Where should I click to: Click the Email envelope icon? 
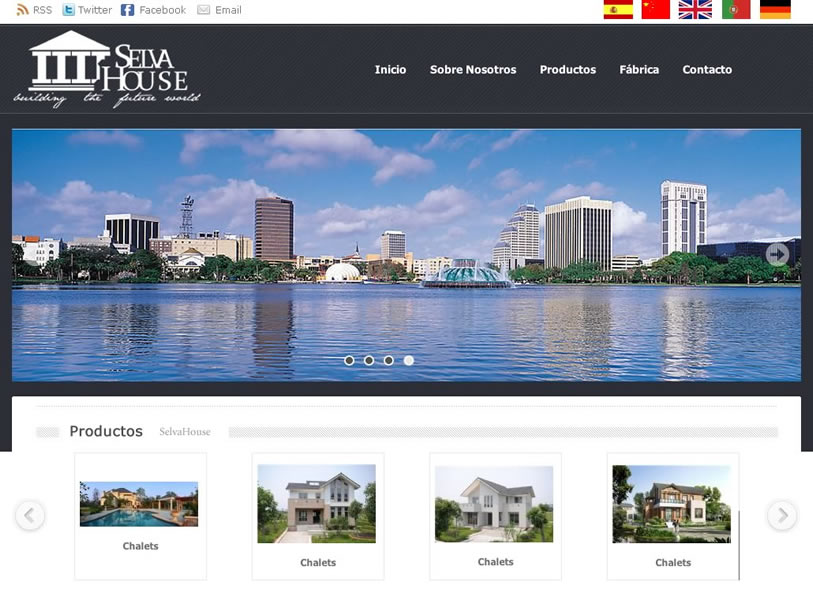click(x=204, y=10)
